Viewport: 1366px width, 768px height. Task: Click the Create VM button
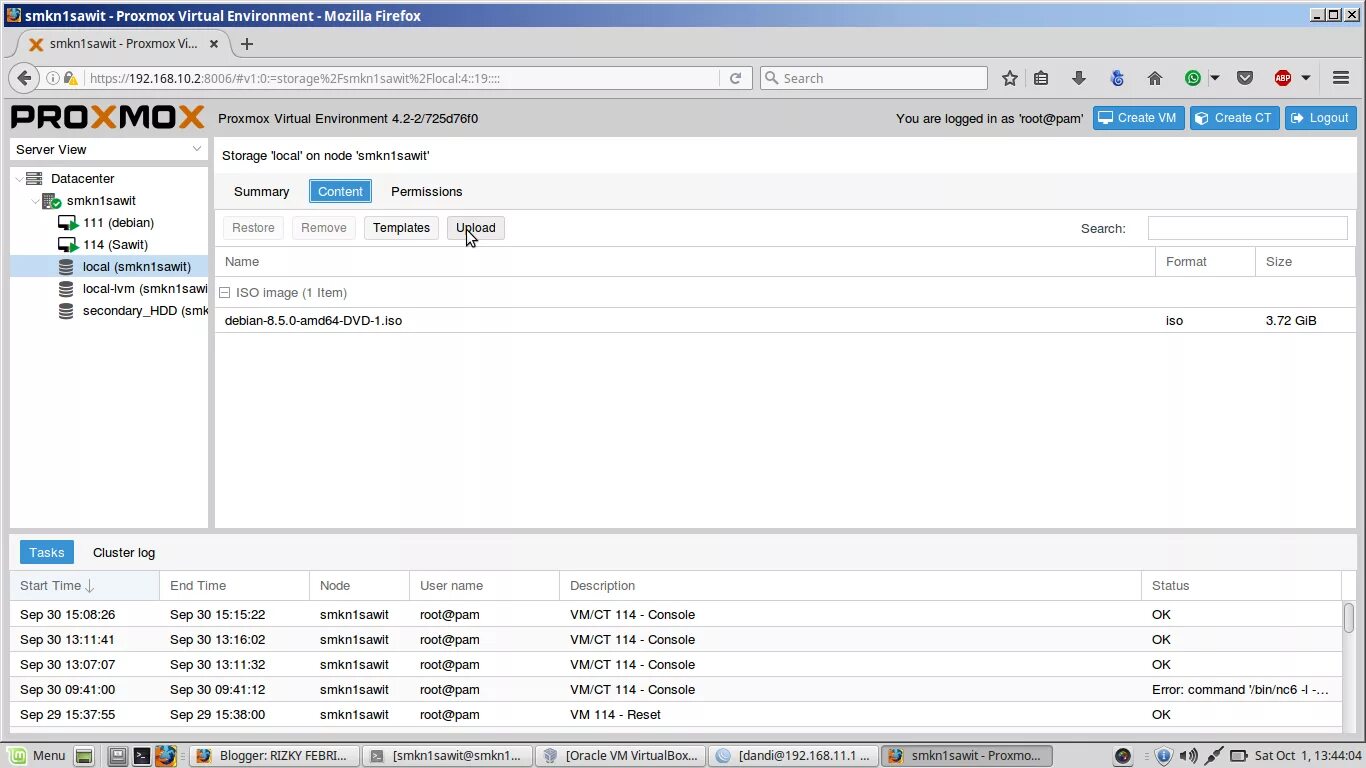click(x=1138, y=118)
